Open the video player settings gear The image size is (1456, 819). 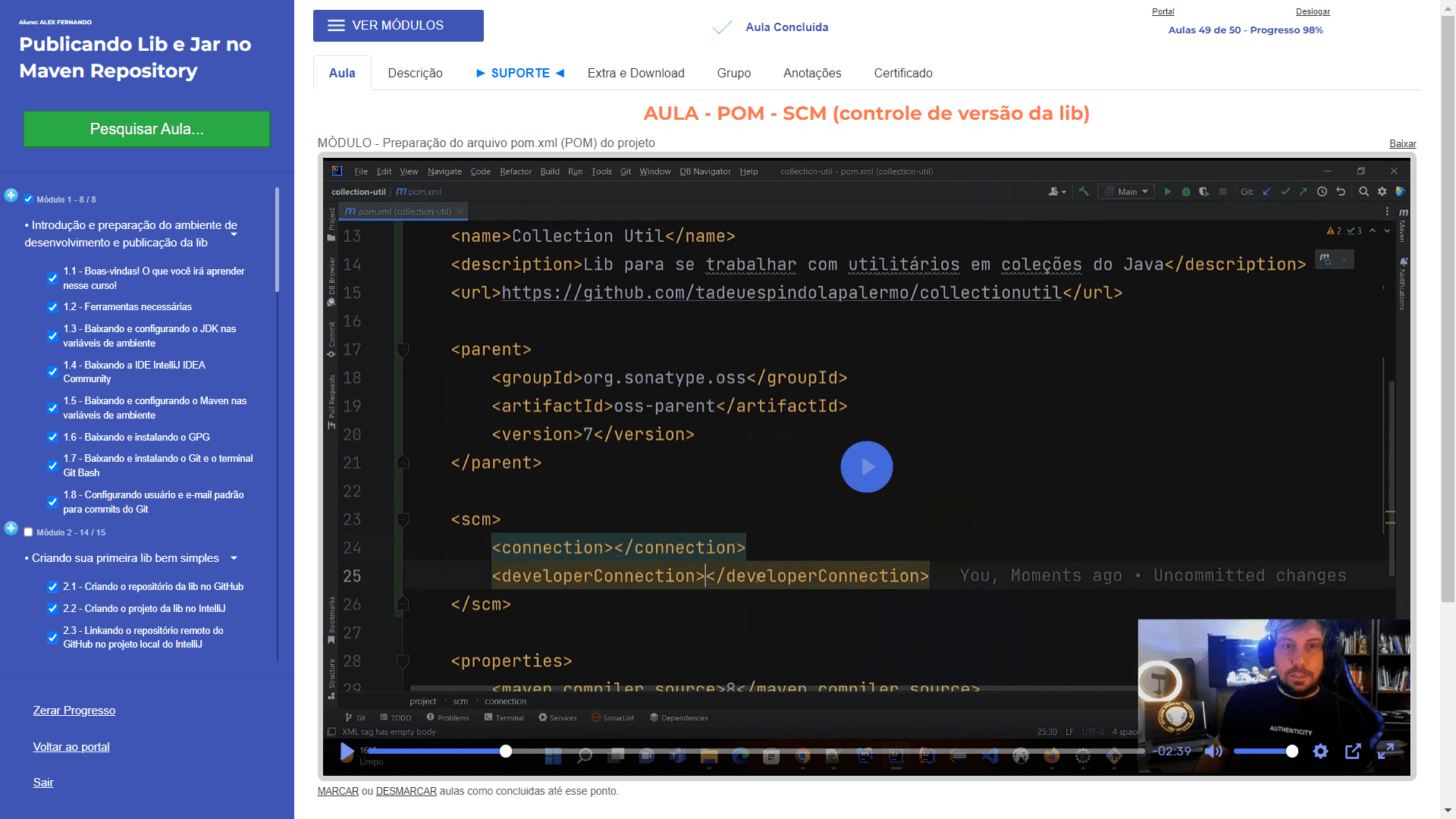point(1320,752)
